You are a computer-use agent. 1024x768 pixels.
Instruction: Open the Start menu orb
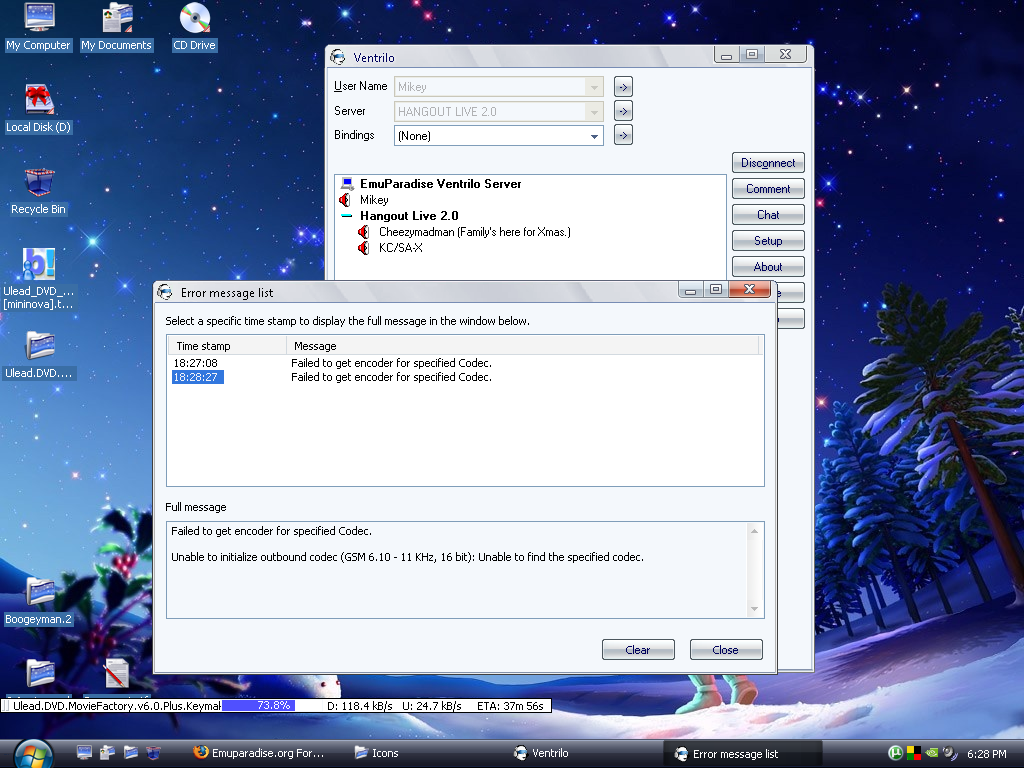tap(33, 754)
